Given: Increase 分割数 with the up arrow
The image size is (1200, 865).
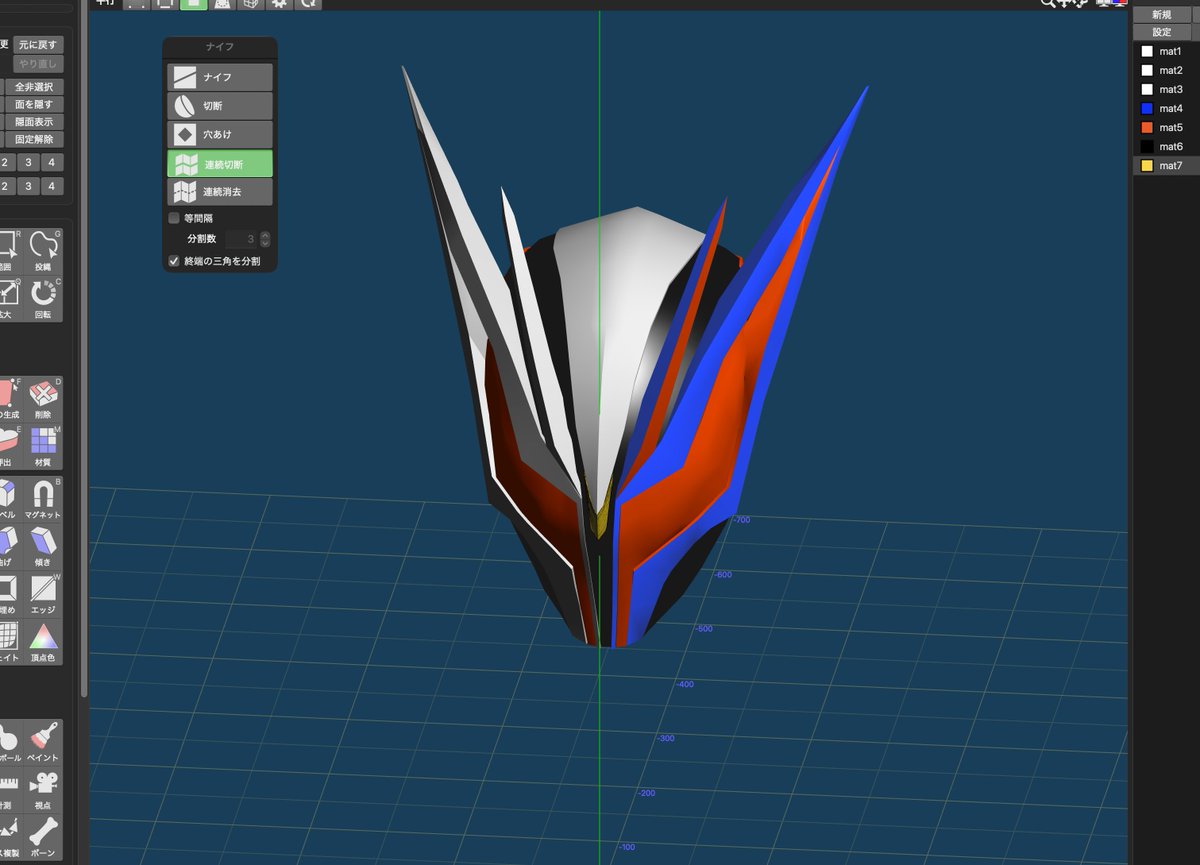Looking at the screenshot, I should pyautogui.click(x=265, y=235).
